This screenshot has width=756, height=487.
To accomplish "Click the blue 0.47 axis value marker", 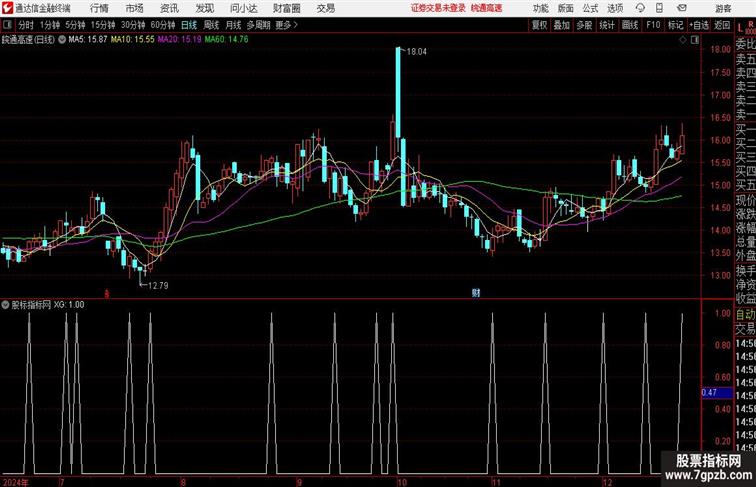I will pos(716,392).
